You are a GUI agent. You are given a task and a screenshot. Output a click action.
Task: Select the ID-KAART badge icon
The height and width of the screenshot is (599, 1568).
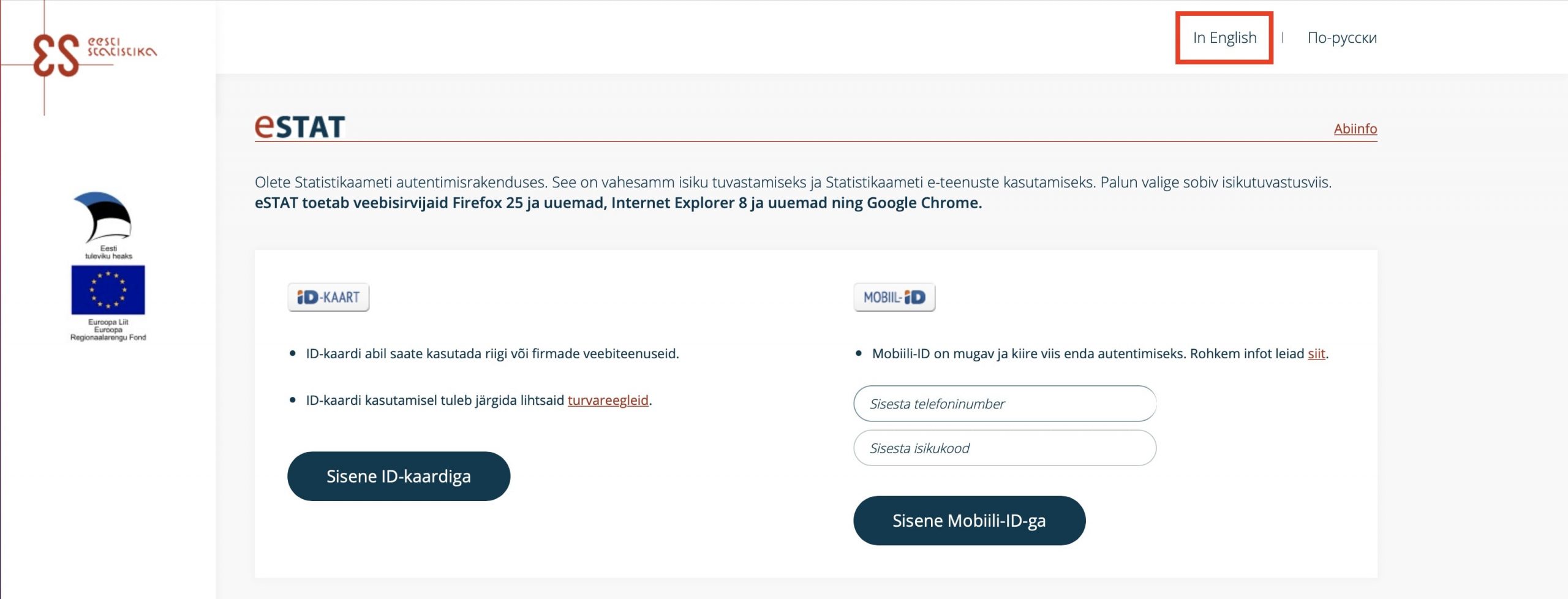click(328, 297)
